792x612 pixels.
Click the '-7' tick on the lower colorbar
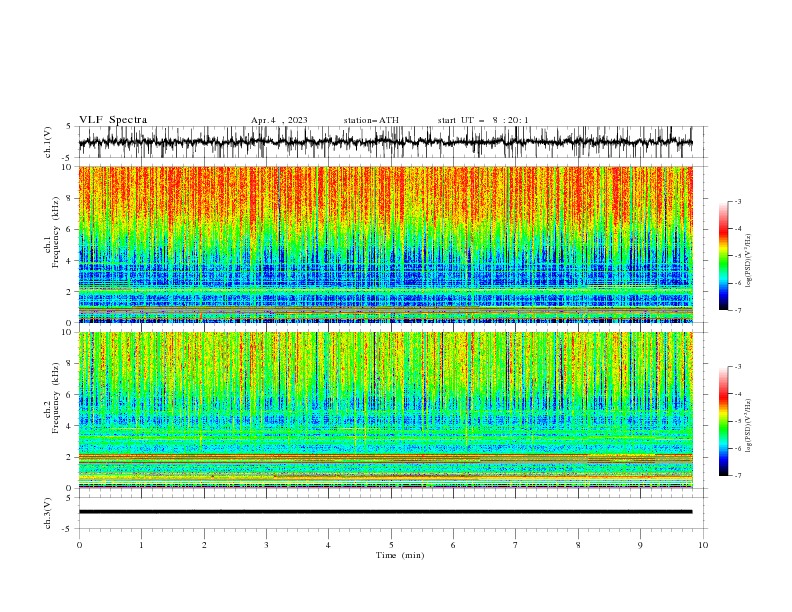(737, 476)
